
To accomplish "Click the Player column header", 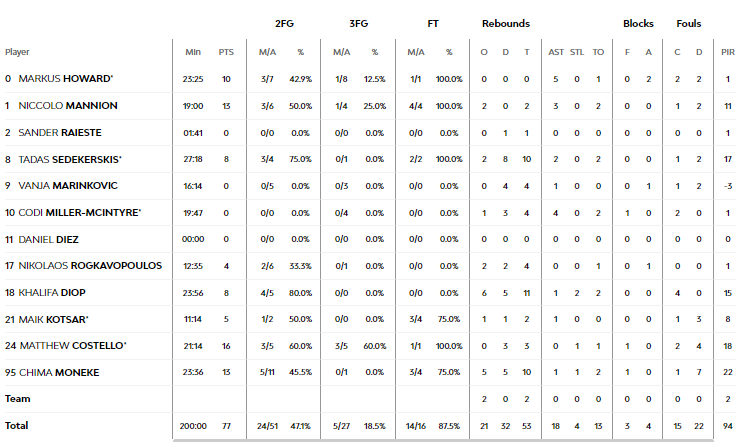I will 17,52.
